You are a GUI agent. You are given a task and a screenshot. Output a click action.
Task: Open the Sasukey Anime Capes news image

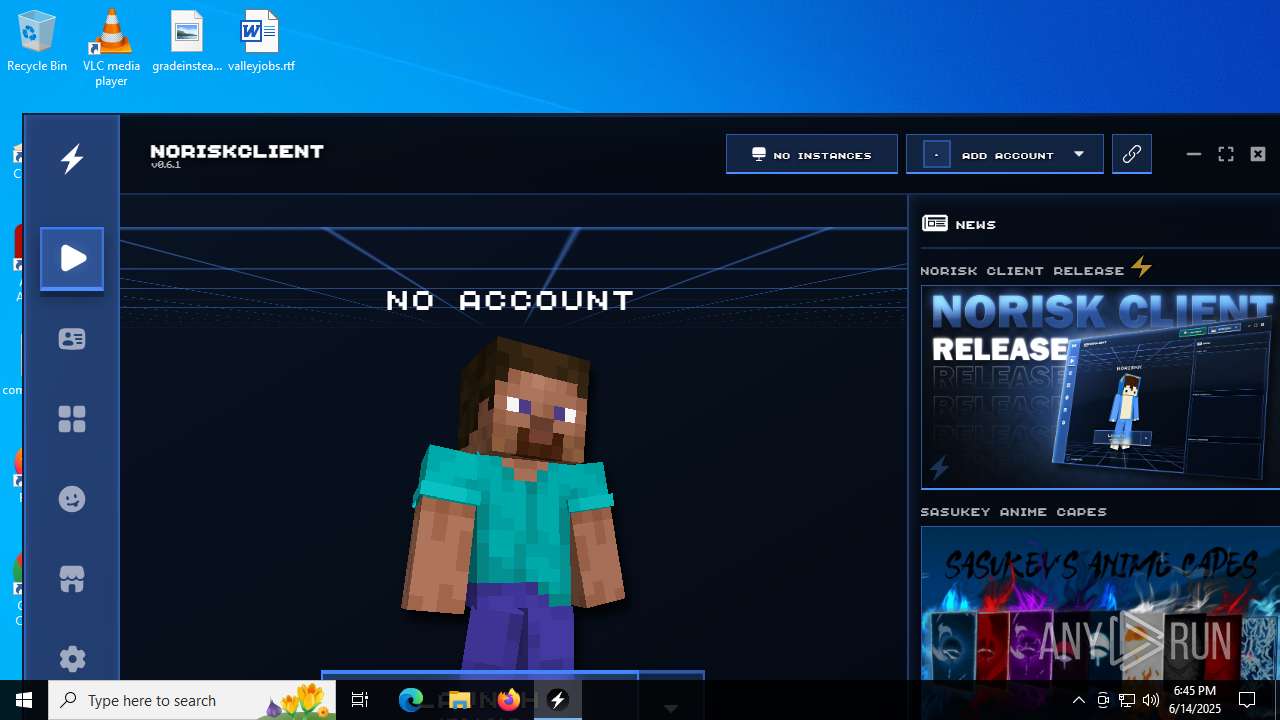coord(1100,603)
